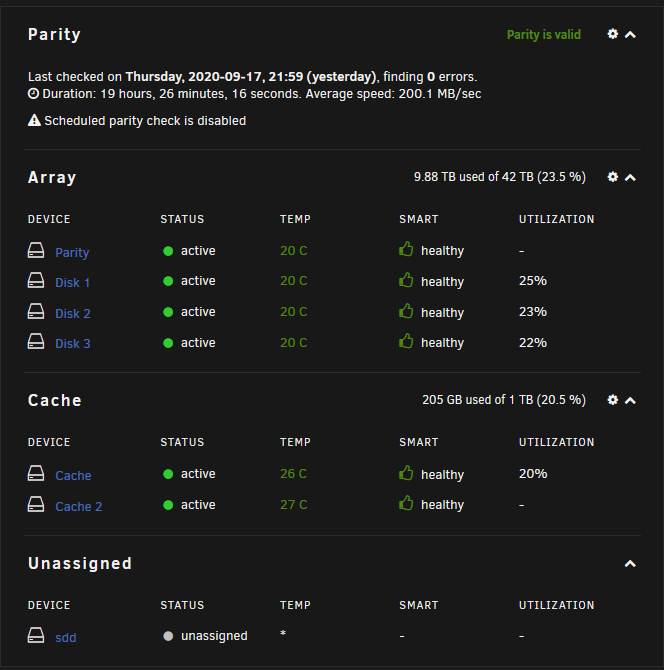Viewport: 664px width, 670px height.
Task: Click the green status dot for Parity
Action: click(168, 251)
